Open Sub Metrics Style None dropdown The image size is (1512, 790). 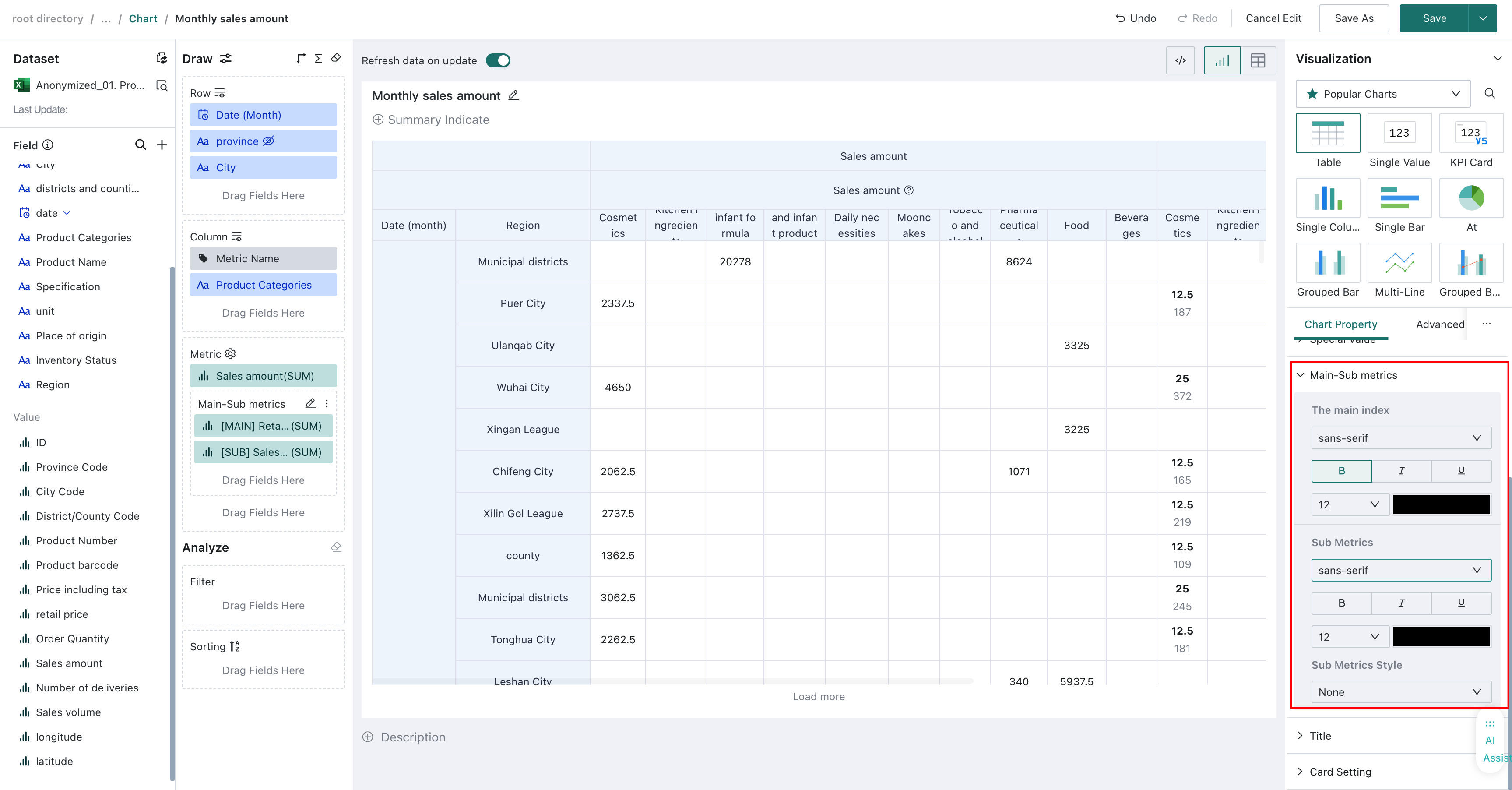pos(1401,692)
